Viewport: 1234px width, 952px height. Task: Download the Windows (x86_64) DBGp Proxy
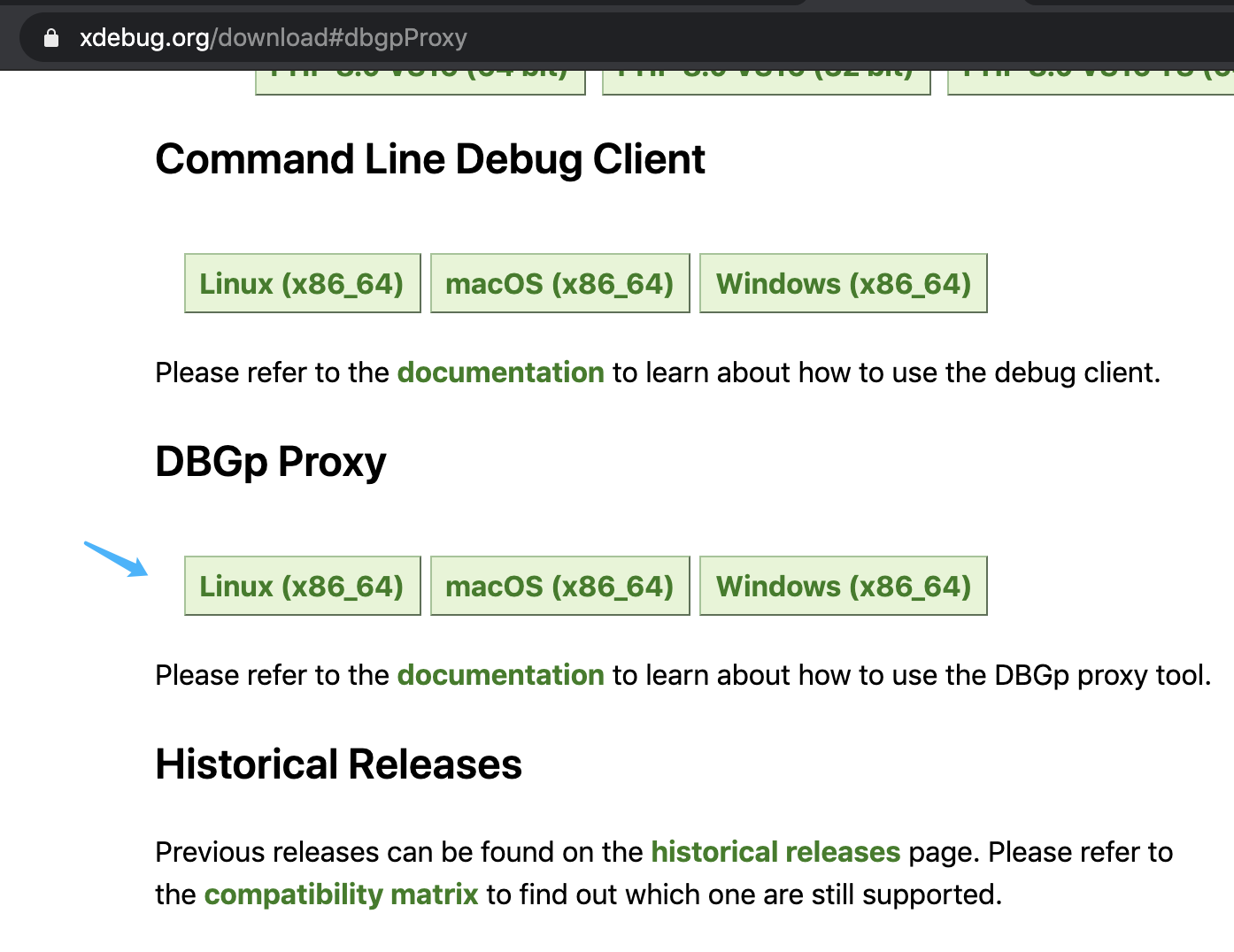pyautogui.click(x=843, y=586)
